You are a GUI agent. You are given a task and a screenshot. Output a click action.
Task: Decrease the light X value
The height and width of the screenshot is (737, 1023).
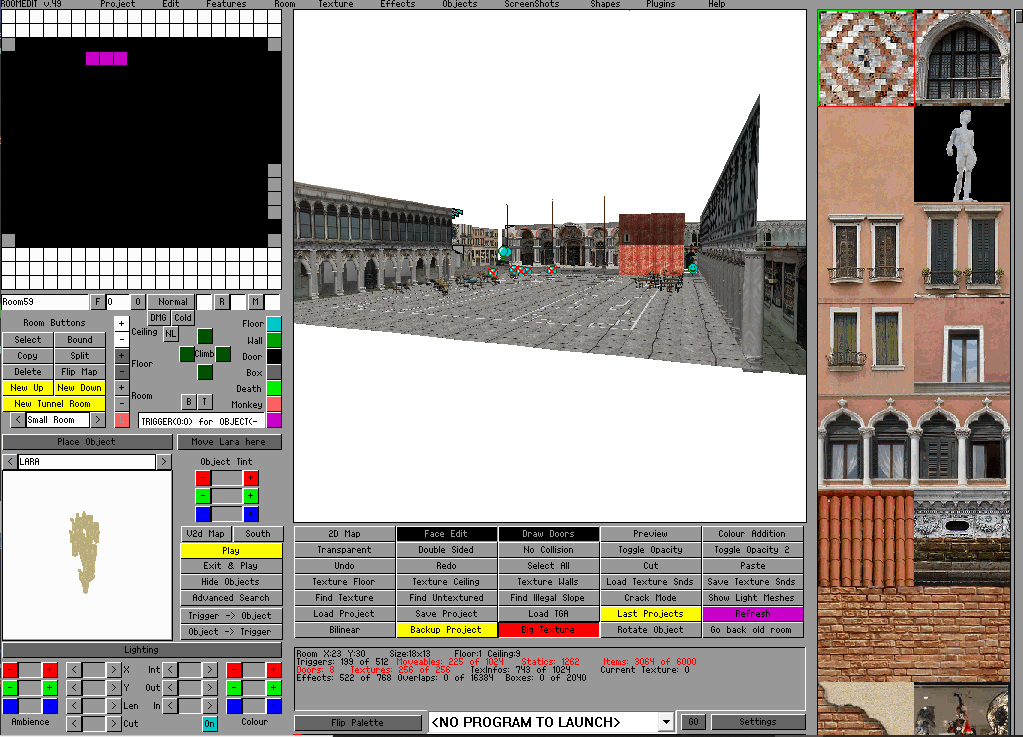pyautogui.click(x=74, y=670)
